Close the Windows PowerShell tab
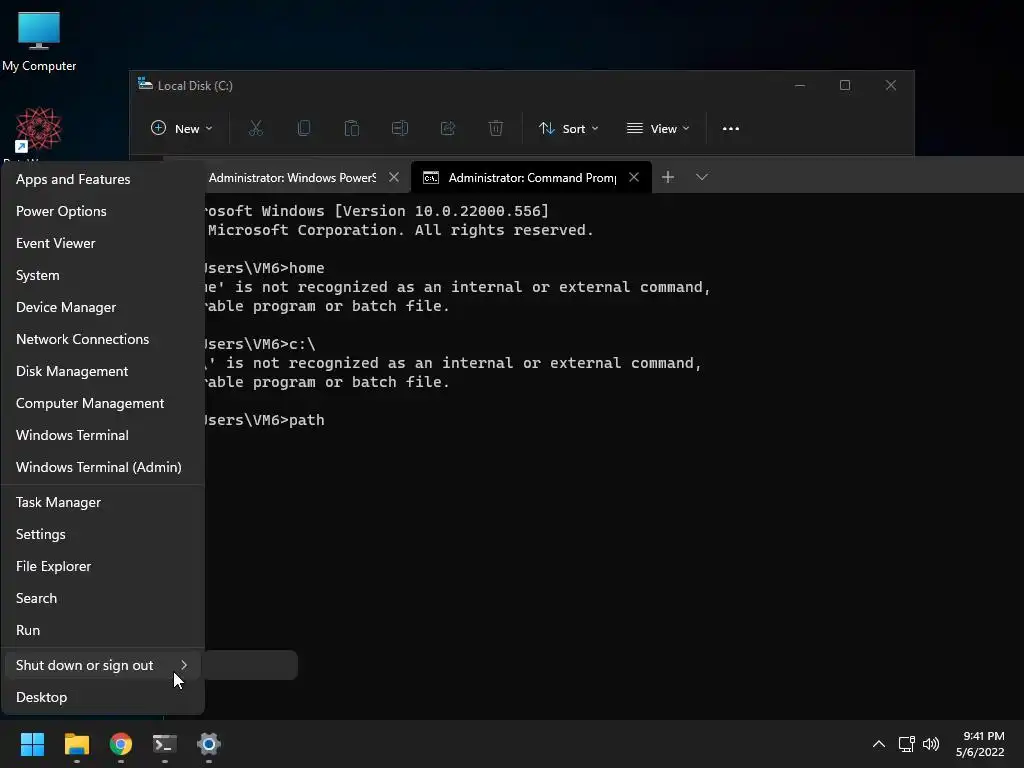Viewport: 1024px width, 768px height. [394, 178]
